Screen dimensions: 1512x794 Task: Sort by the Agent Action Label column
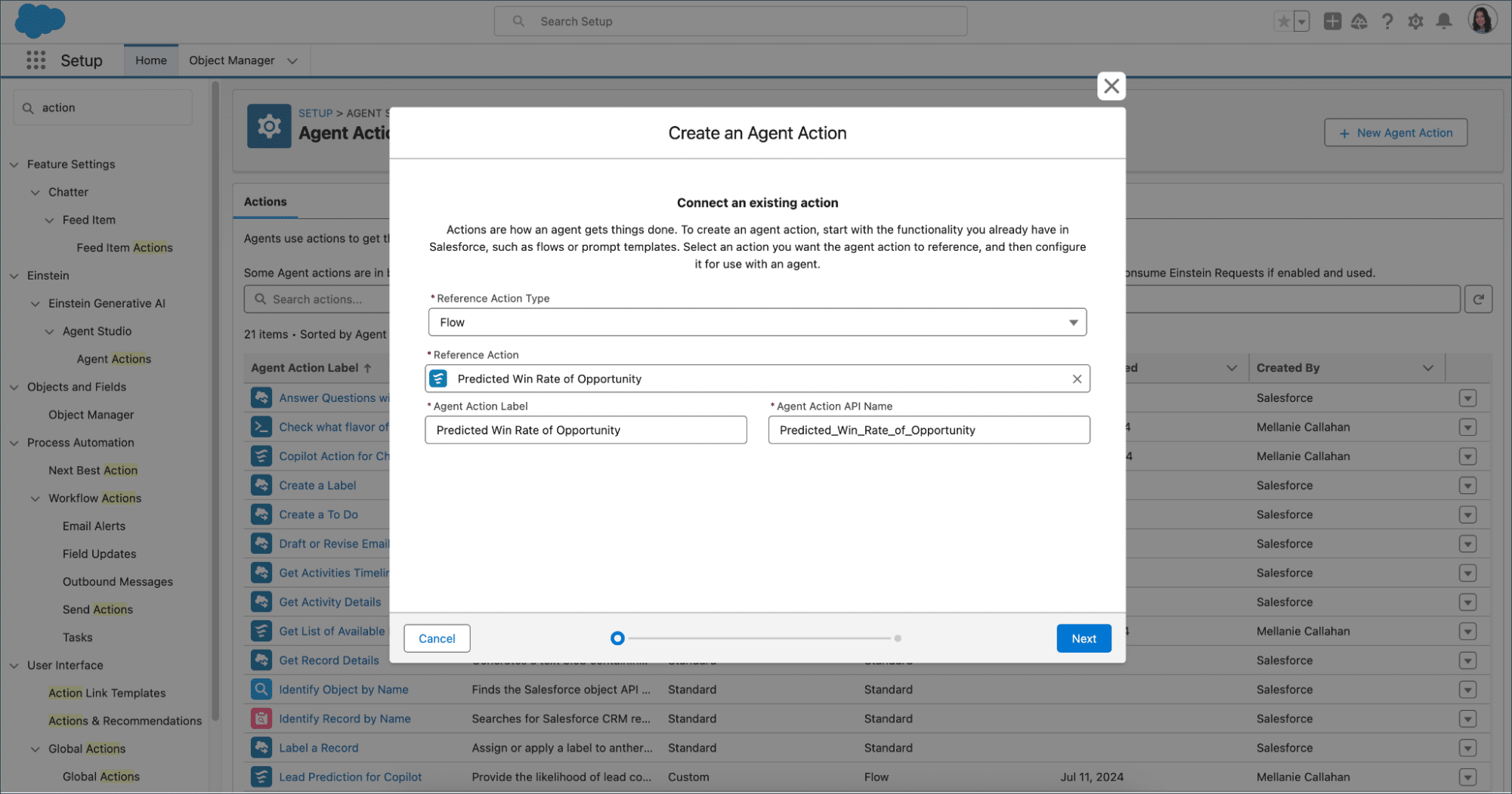(311, 368)
